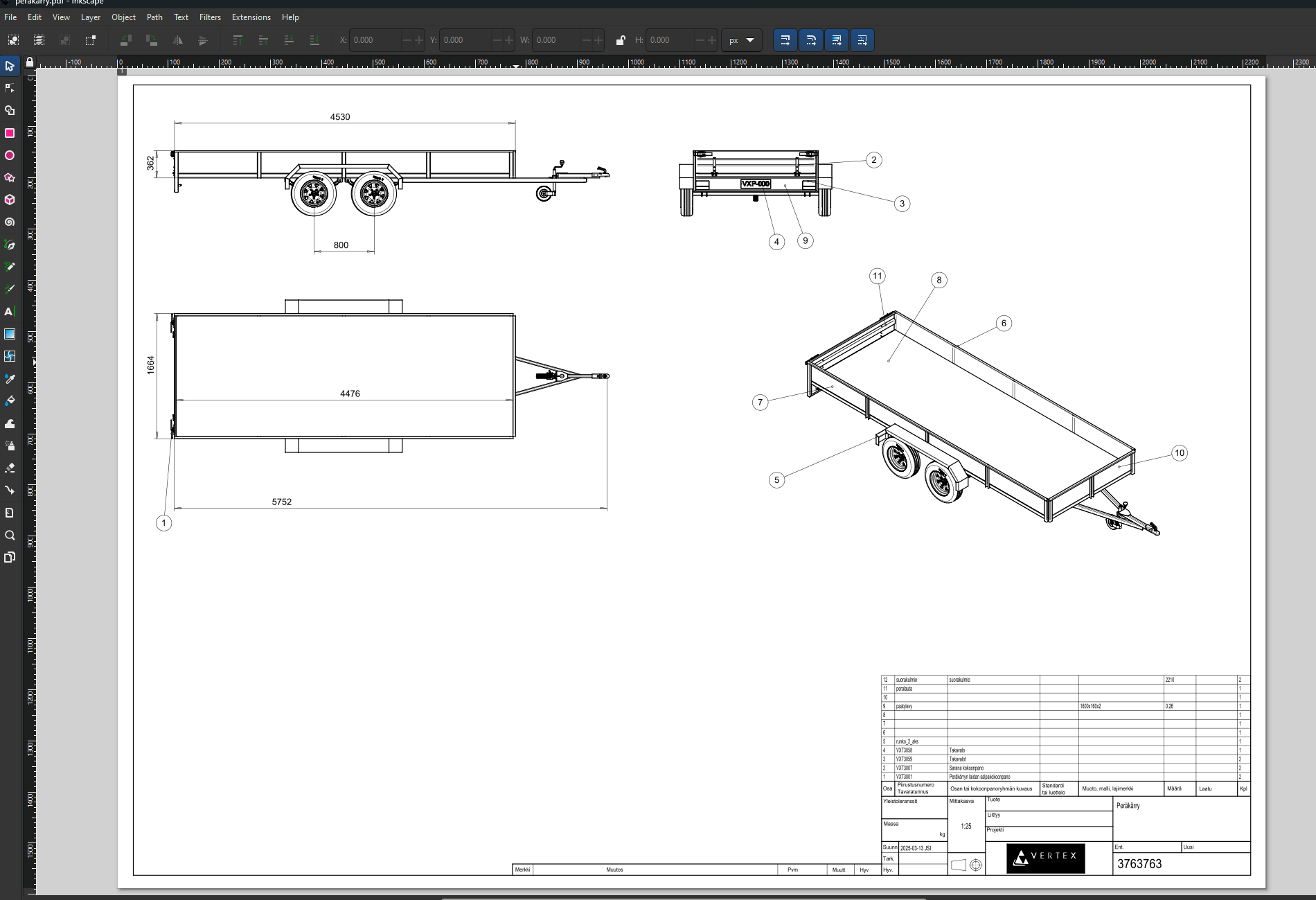Select the Zoom magnifier tool

coord(10,536)
